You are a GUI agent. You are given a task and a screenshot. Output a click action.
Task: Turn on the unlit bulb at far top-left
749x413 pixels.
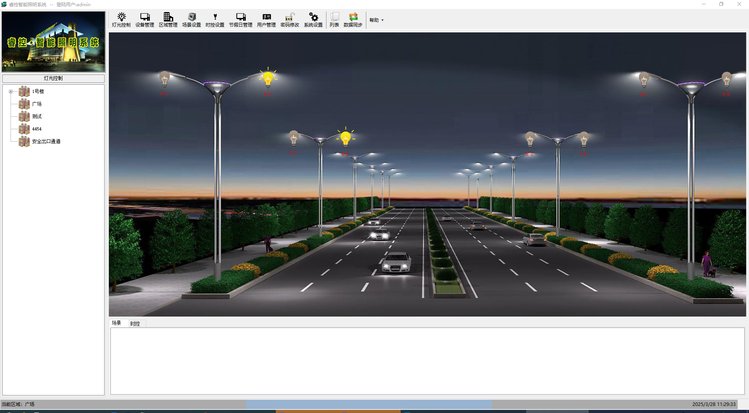click(165, 78)
